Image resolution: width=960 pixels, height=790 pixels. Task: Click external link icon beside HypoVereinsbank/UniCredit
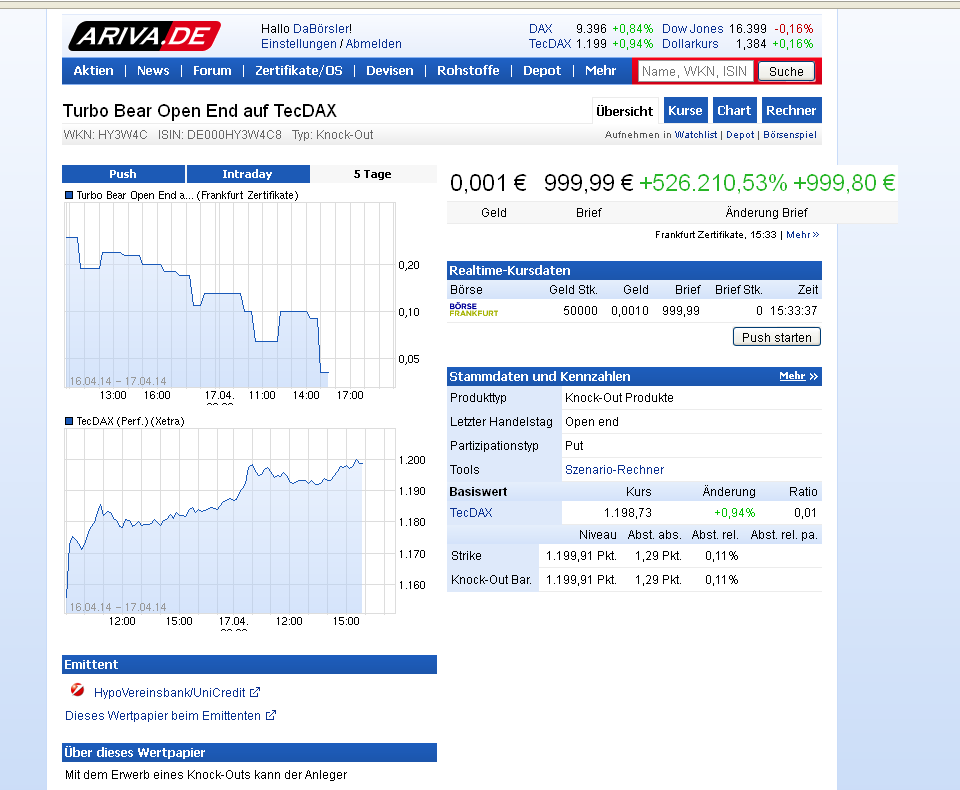(255, 692)
